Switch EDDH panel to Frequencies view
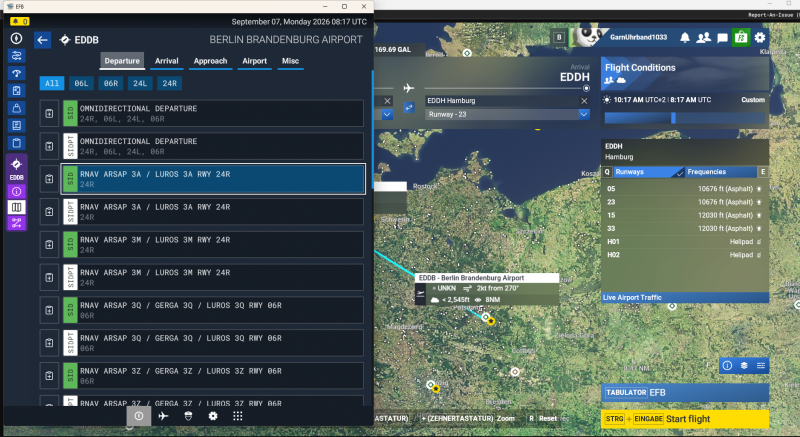 click(720, 172)
